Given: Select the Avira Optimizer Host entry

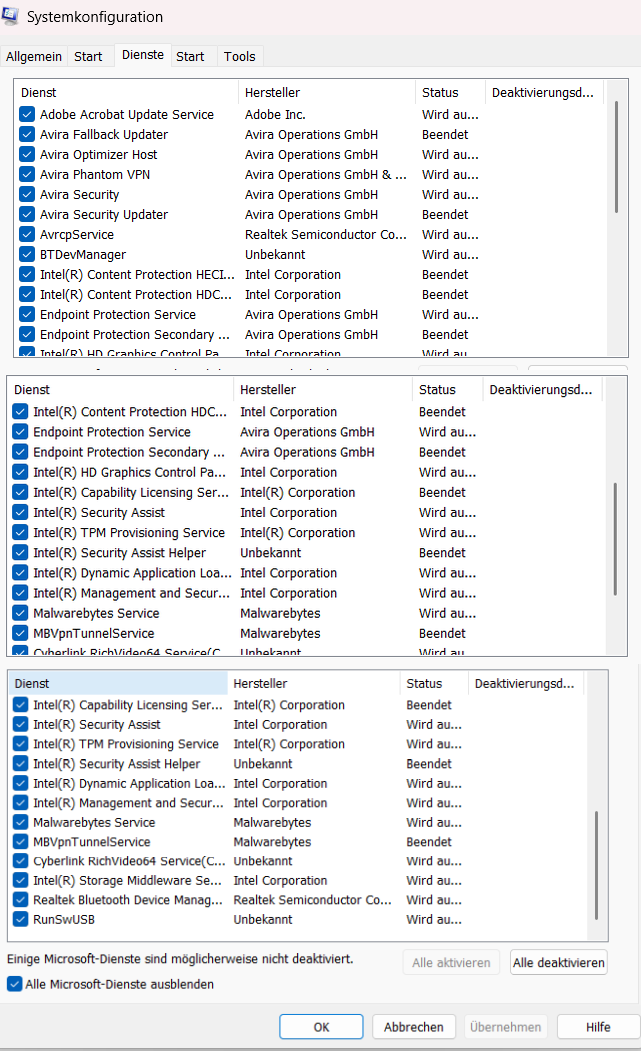Looking at the screenshot, I should pyautogui.click(x=99, y=155).
